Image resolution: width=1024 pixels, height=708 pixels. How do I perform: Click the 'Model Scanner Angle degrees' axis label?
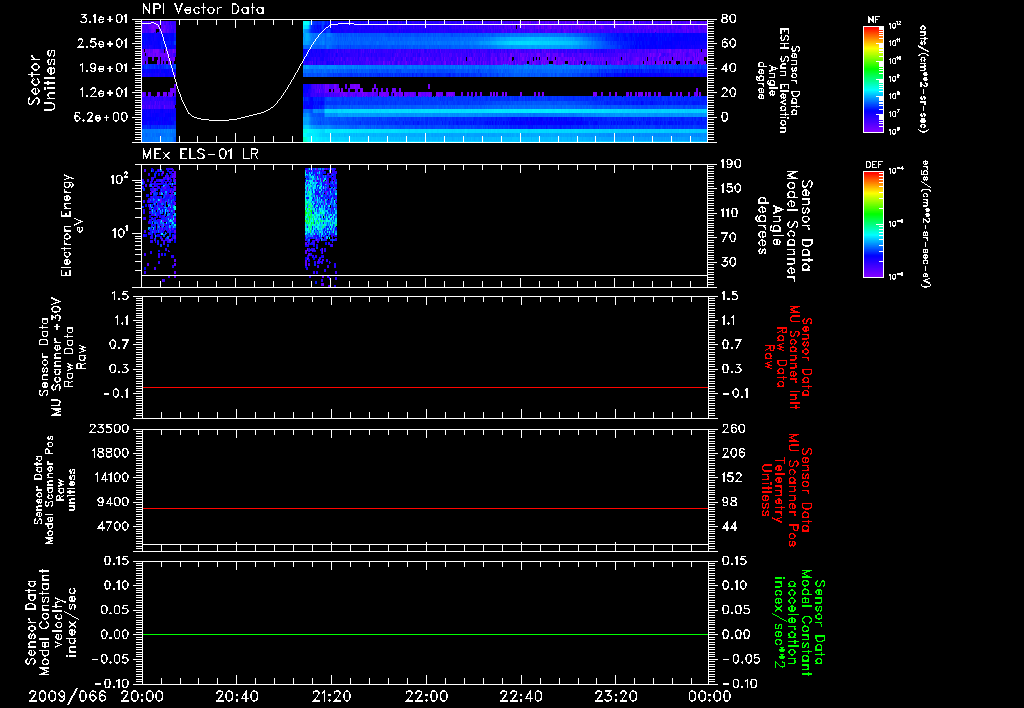point(784,226)
